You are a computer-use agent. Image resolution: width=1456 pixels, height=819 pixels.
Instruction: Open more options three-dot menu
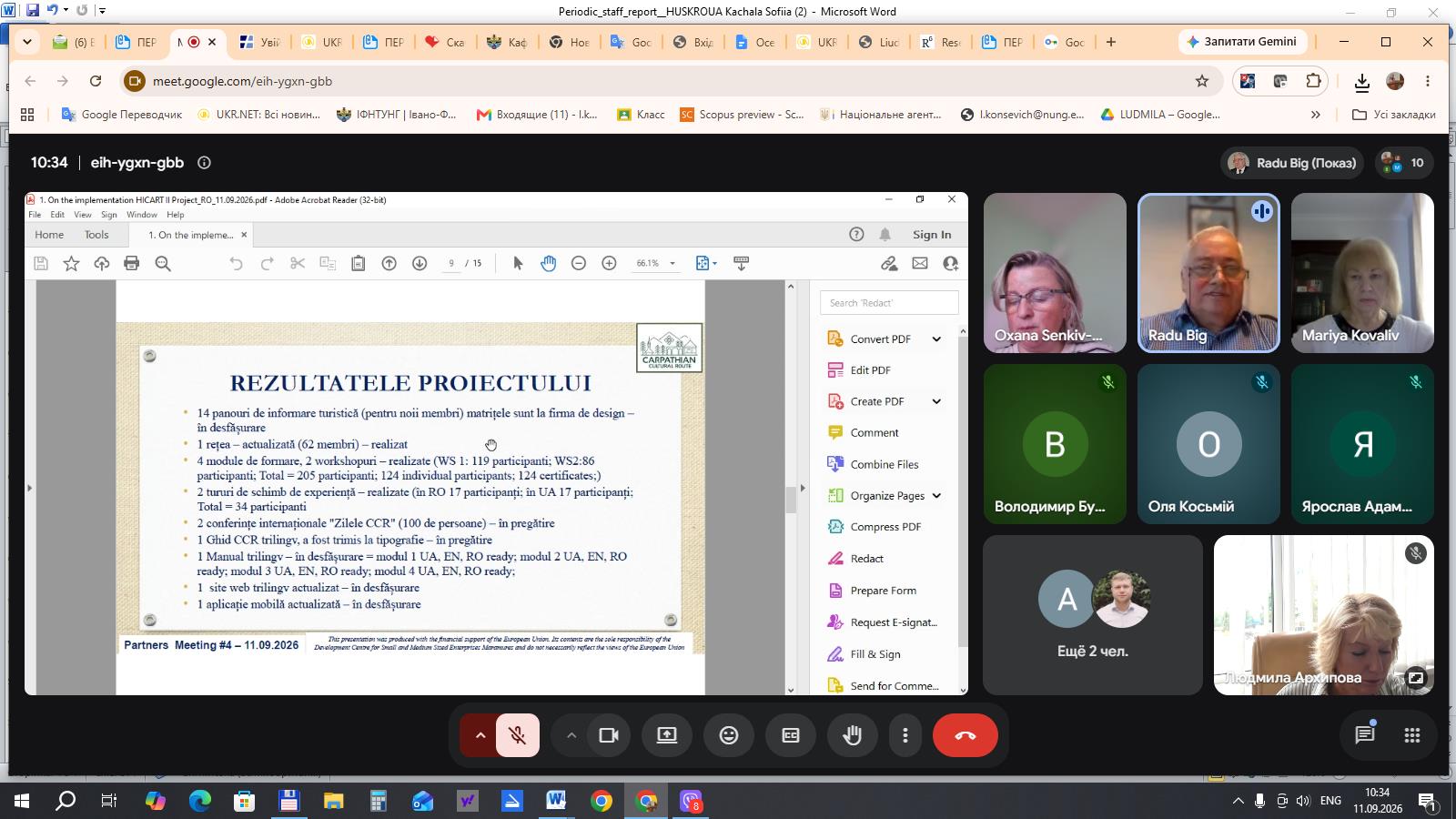click(x=905, y=735)
